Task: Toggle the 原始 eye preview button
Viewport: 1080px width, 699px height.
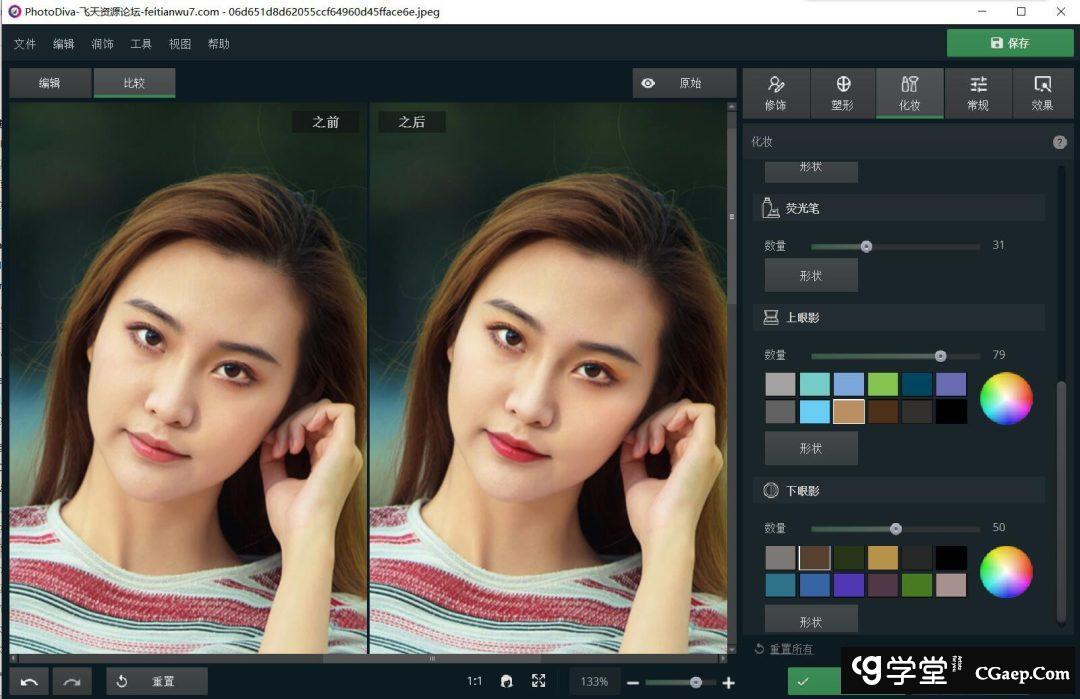Action: point(684,83)
